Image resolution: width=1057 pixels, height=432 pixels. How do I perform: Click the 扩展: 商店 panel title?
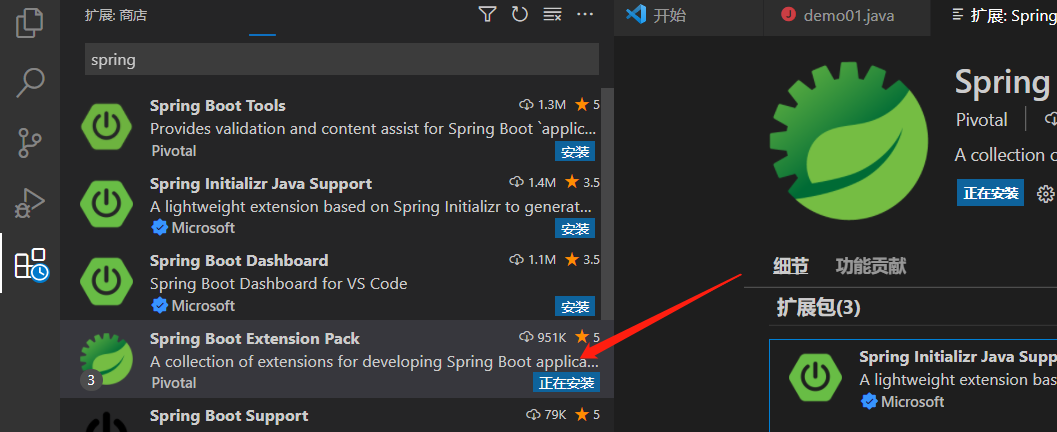116,15
